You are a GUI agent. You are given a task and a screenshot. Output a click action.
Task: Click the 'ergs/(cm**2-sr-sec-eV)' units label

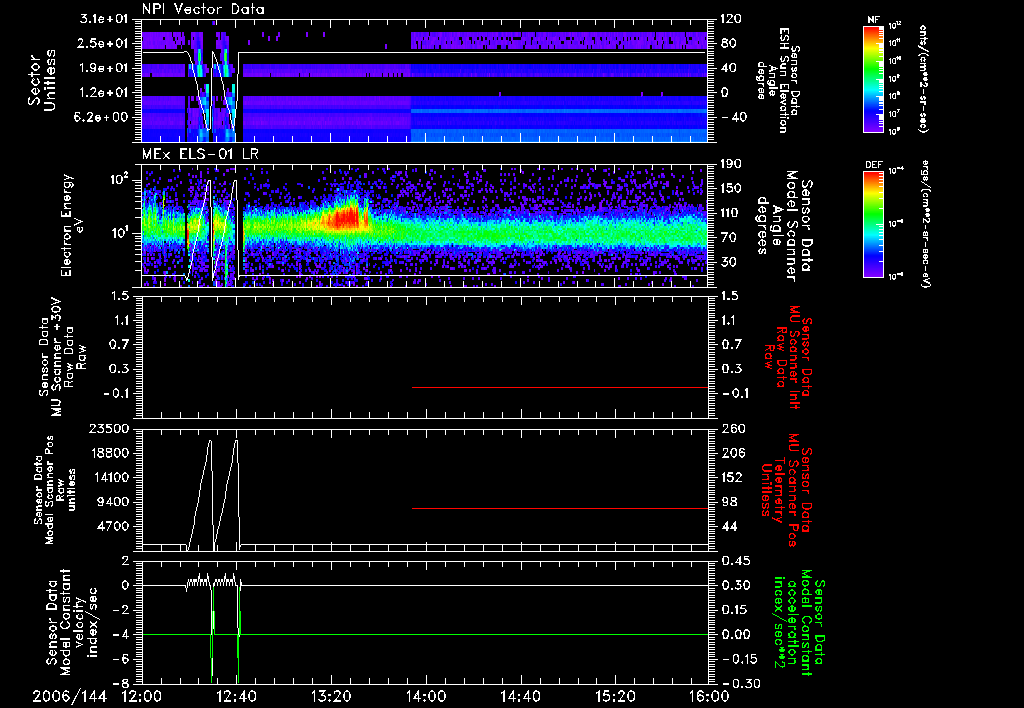tap(923, 223)
